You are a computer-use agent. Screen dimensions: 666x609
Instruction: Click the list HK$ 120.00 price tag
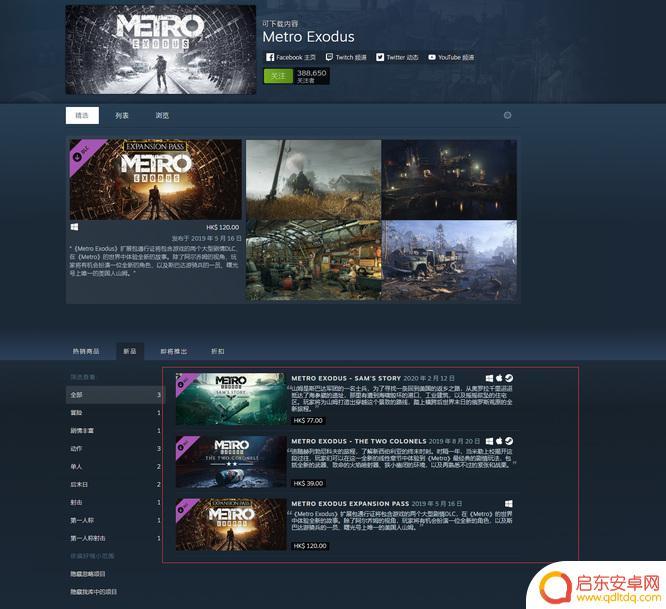pos(310,546)
